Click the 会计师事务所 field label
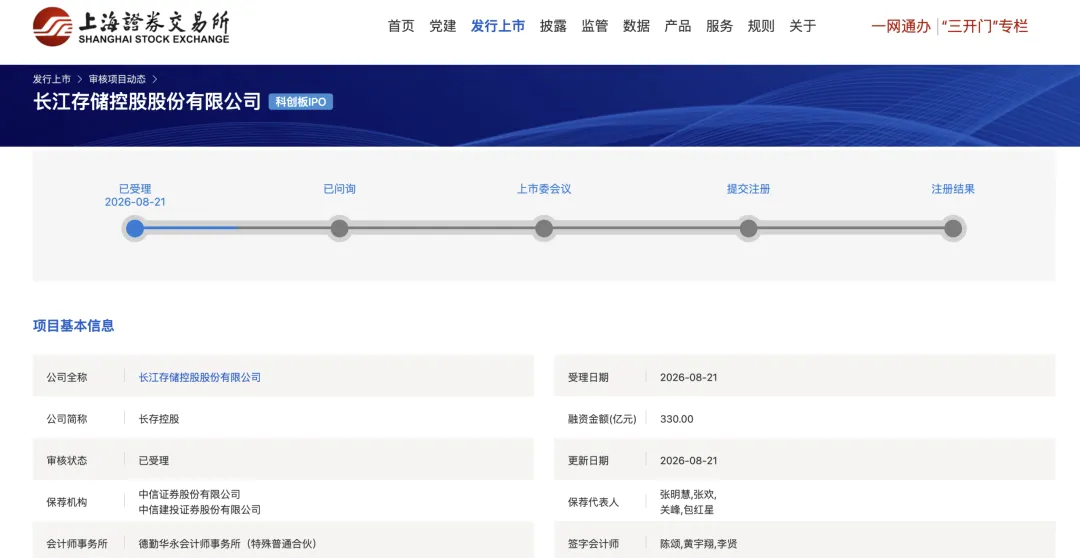Viewport: 1080px width, 558px height. coord(77,544)
